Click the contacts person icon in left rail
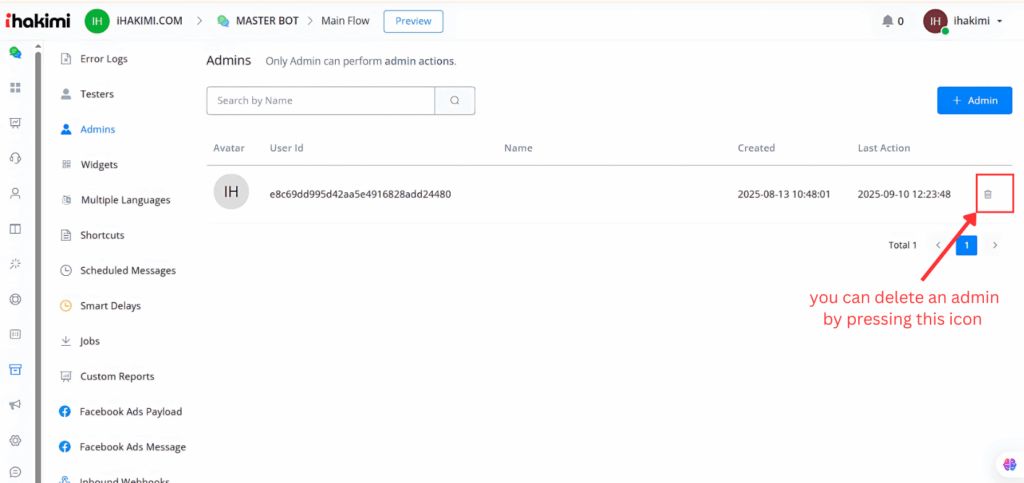1024x483 pixels. coord(15,193)
